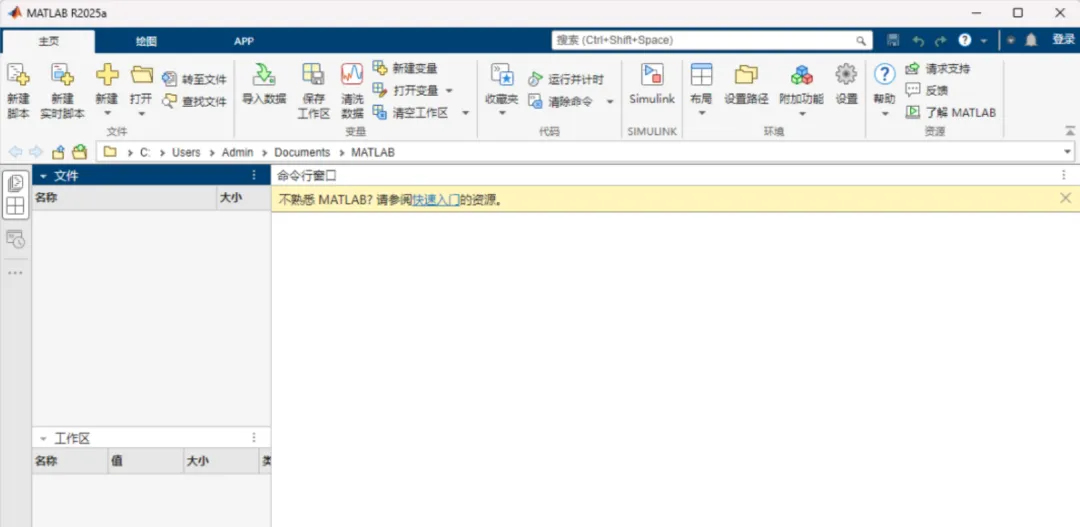Click the yellow plus 新建 icon
The image size is (1080, 527).
tap(107, 74)
